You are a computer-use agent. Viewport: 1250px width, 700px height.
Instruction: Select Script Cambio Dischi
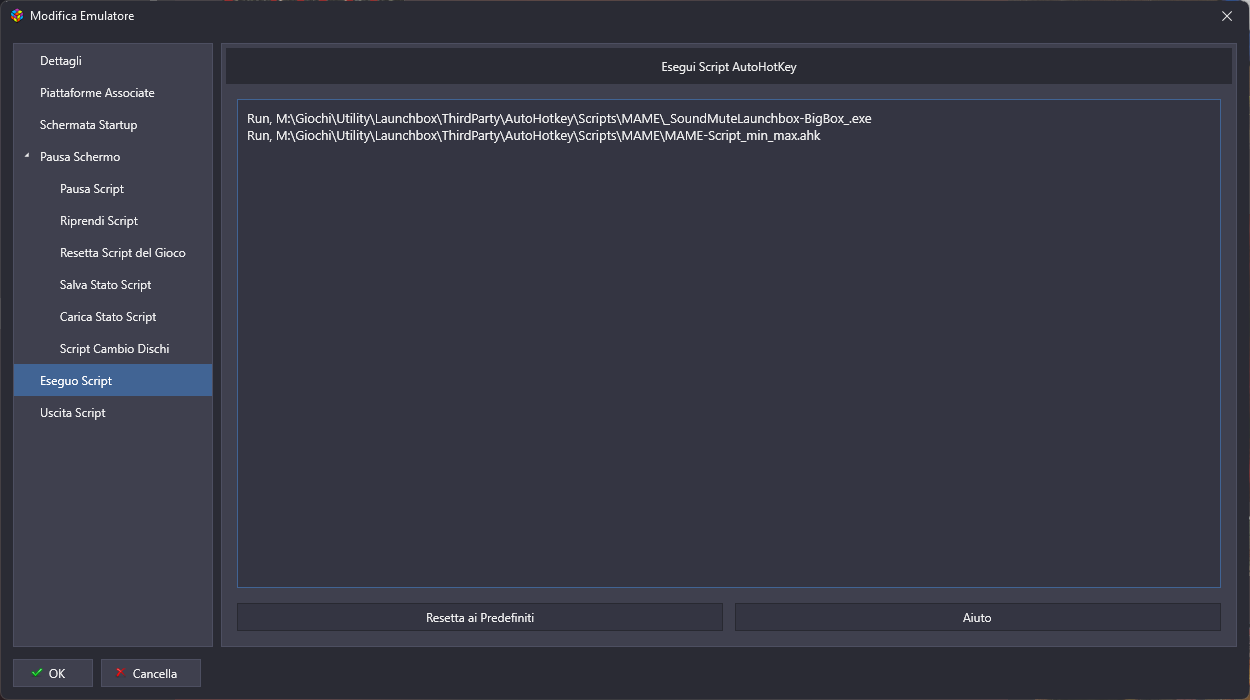tap(112, 349)
